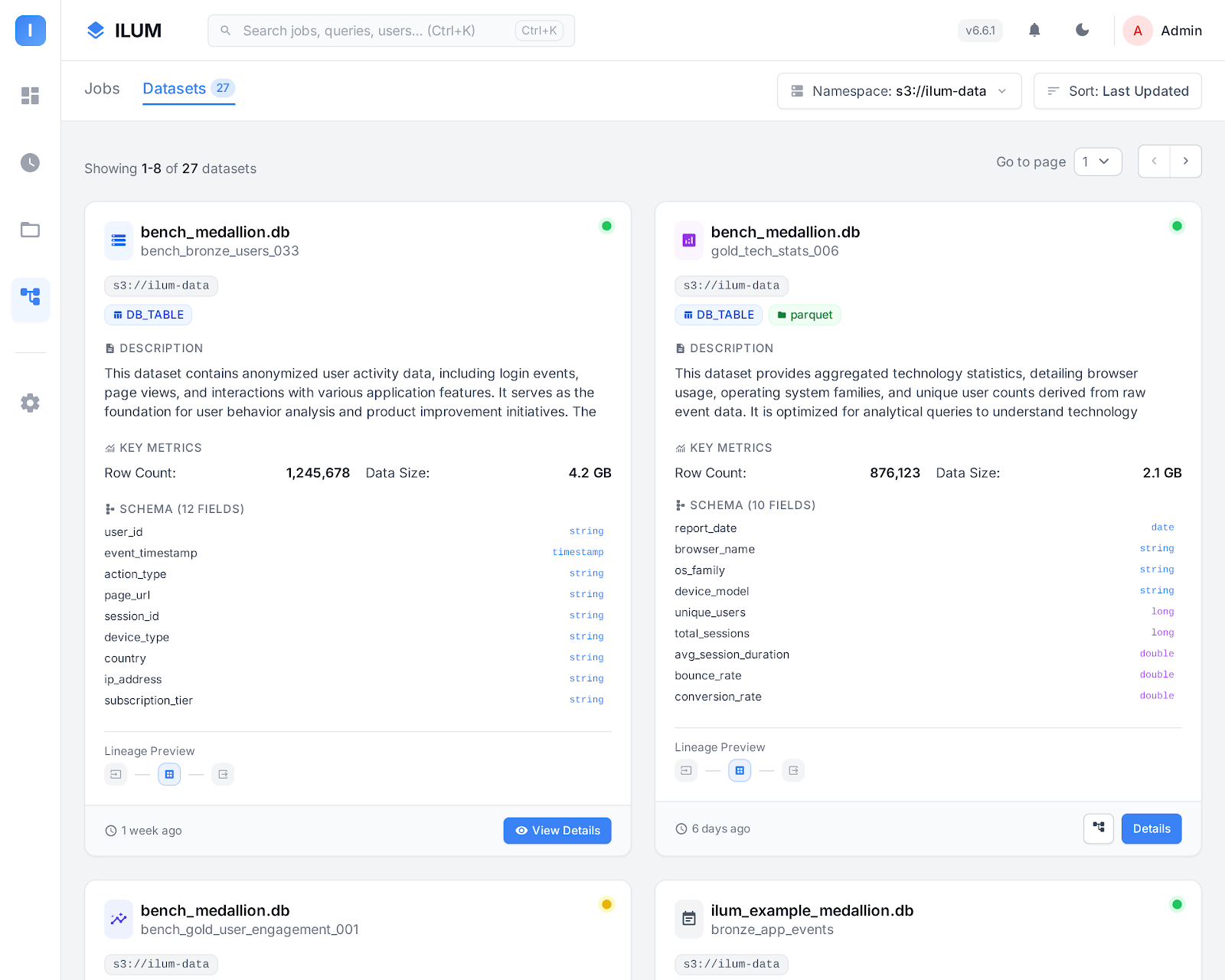Click View Details for bench_bronze_users_033

(x=557, y=831)
